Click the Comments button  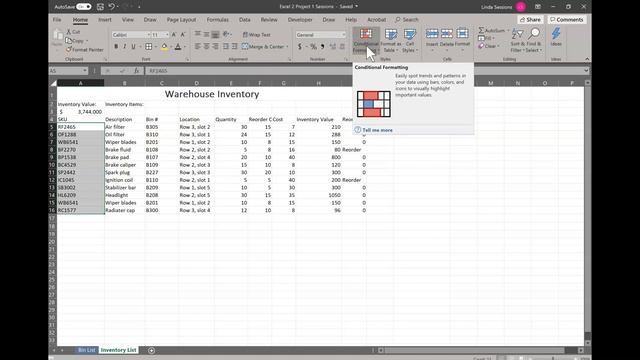pos(567,20)
